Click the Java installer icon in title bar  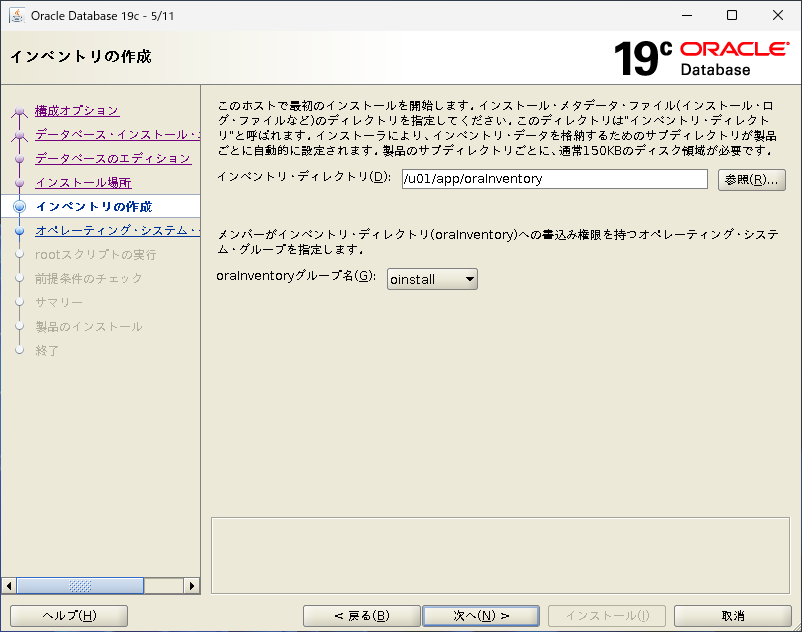point(17,15)
